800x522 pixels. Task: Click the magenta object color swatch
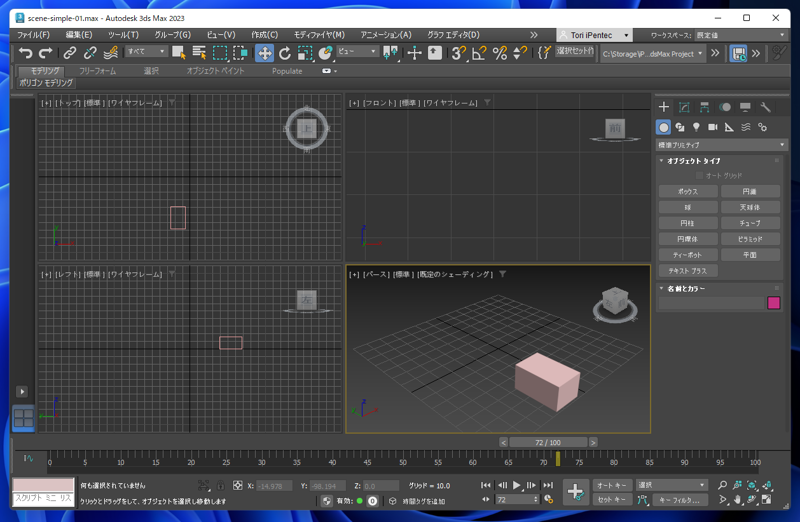pos(773,303)
